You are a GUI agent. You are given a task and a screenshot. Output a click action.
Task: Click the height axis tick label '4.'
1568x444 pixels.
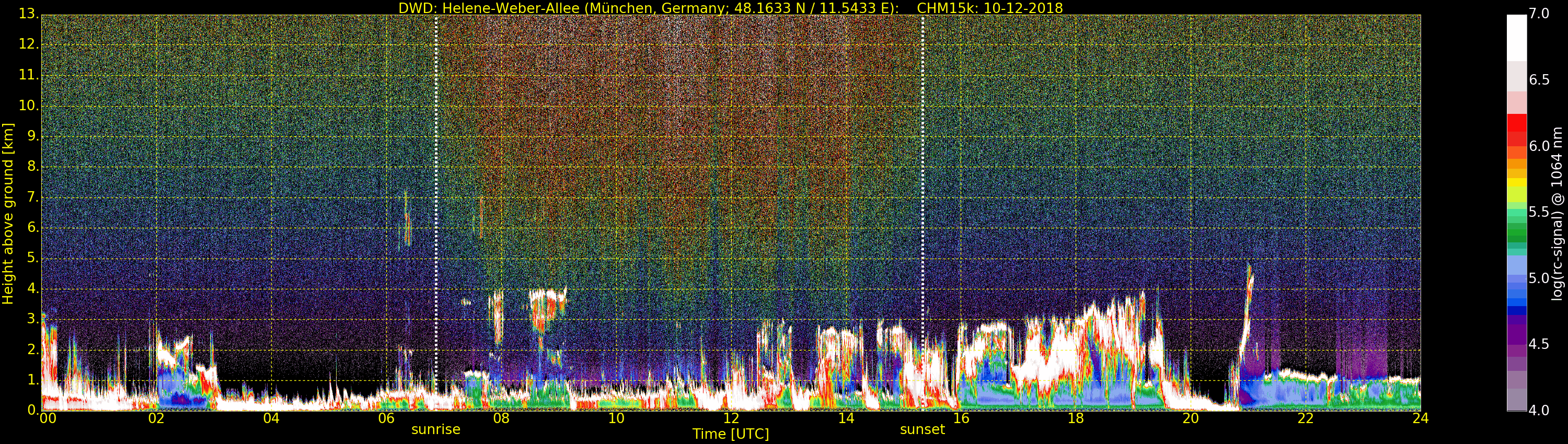(x=33, y=288)
